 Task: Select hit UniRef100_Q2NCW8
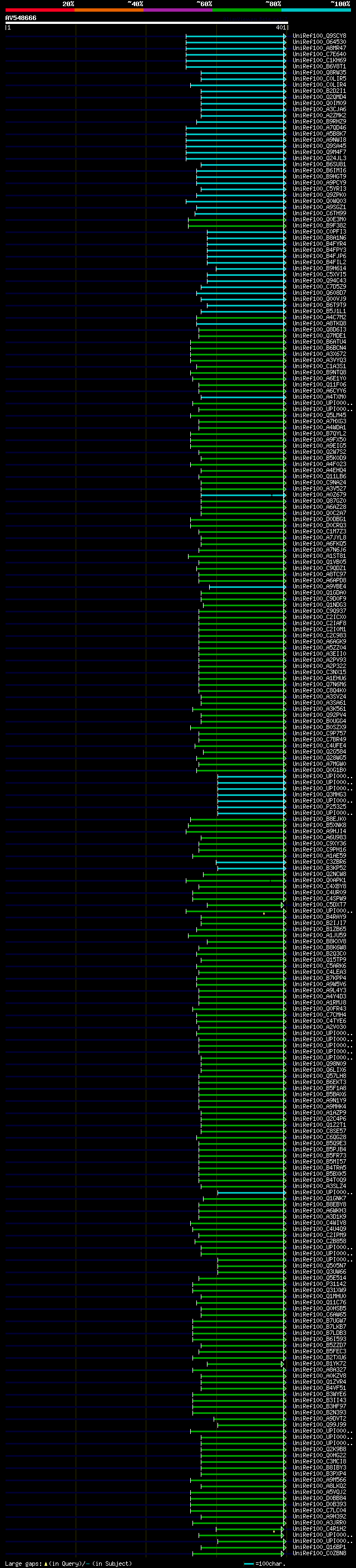tap(319, 874)
